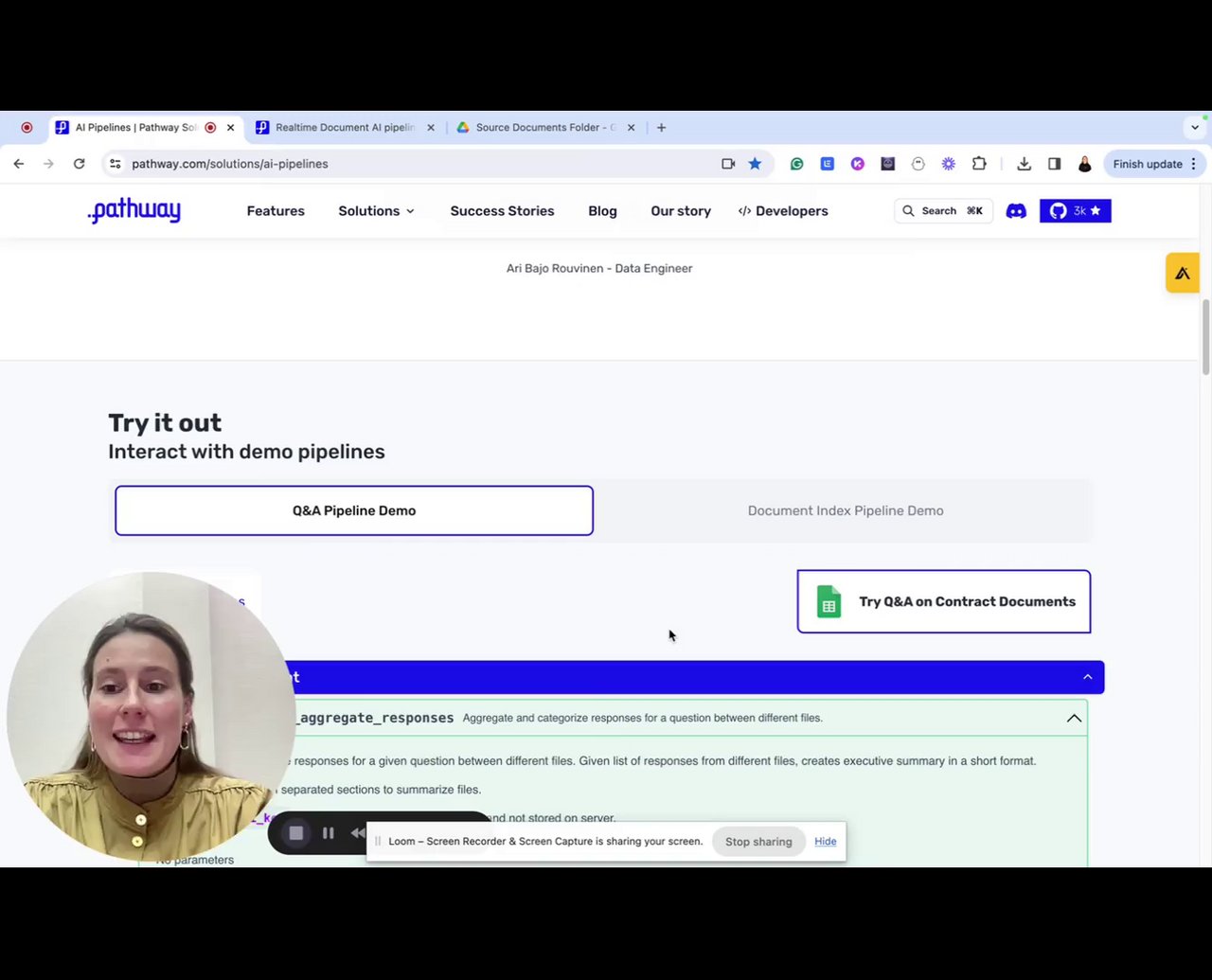Open Success Stories in navigation

coord(503,211)
